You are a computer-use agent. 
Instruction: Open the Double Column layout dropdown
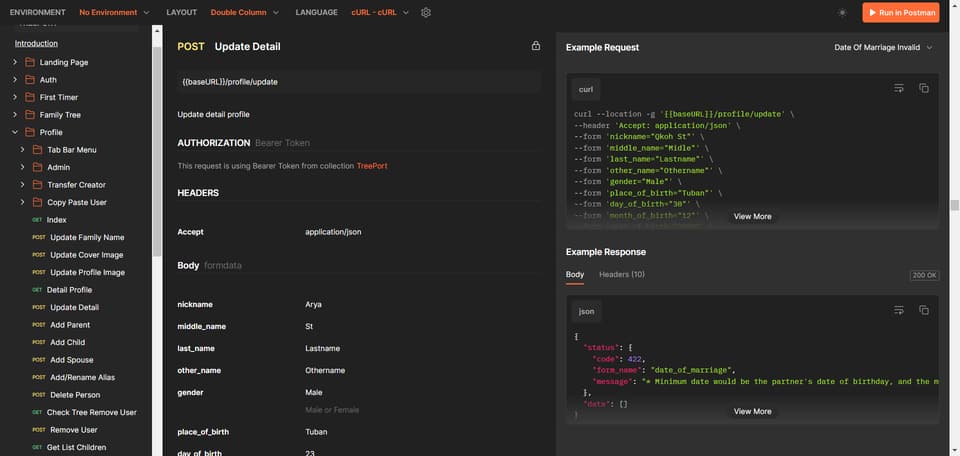(x=245, y=12)
